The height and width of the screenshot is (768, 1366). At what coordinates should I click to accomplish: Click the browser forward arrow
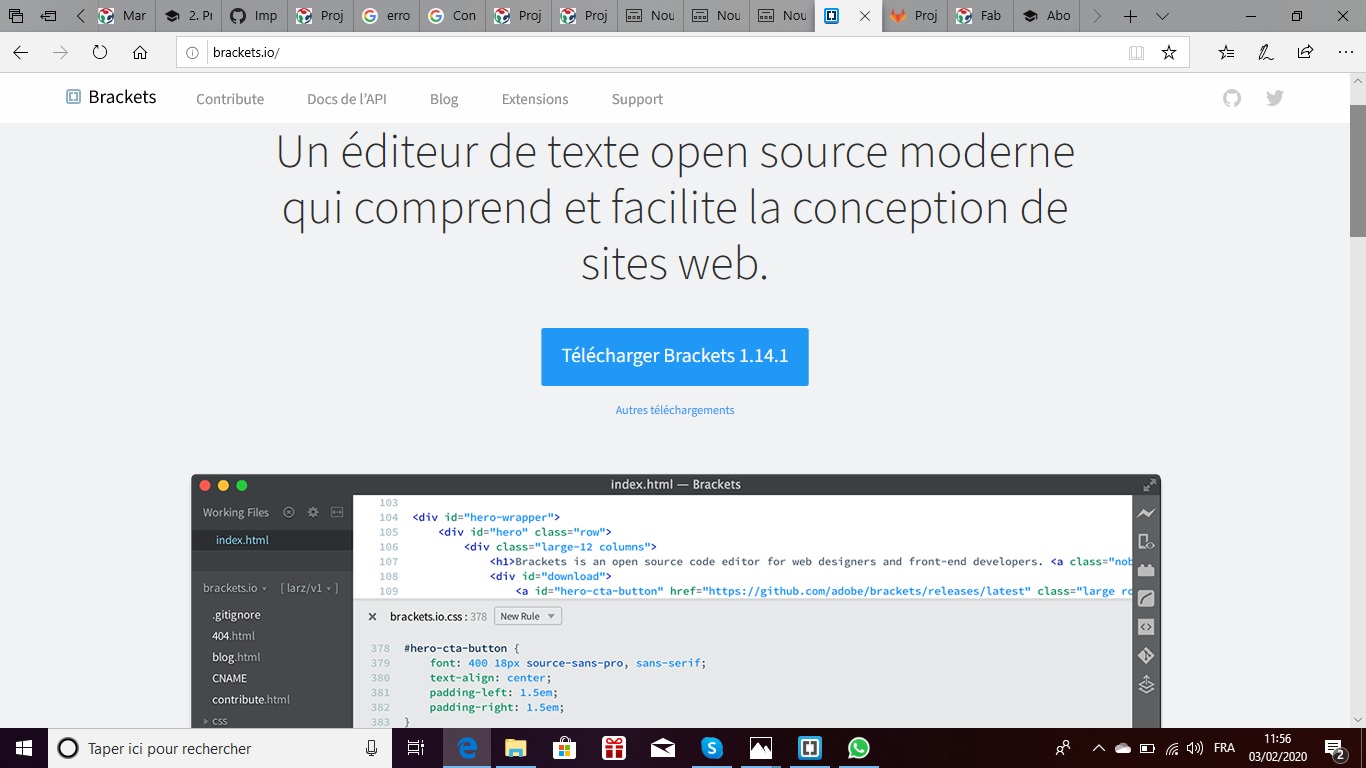[x=60, y=53]
